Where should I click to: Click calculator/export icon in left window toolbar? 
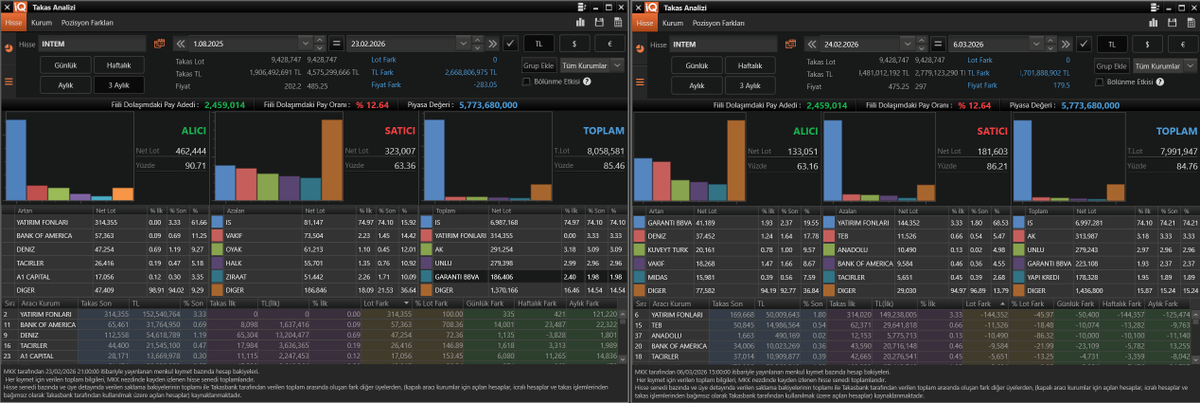pyautogui.click(x=616, y=21)
